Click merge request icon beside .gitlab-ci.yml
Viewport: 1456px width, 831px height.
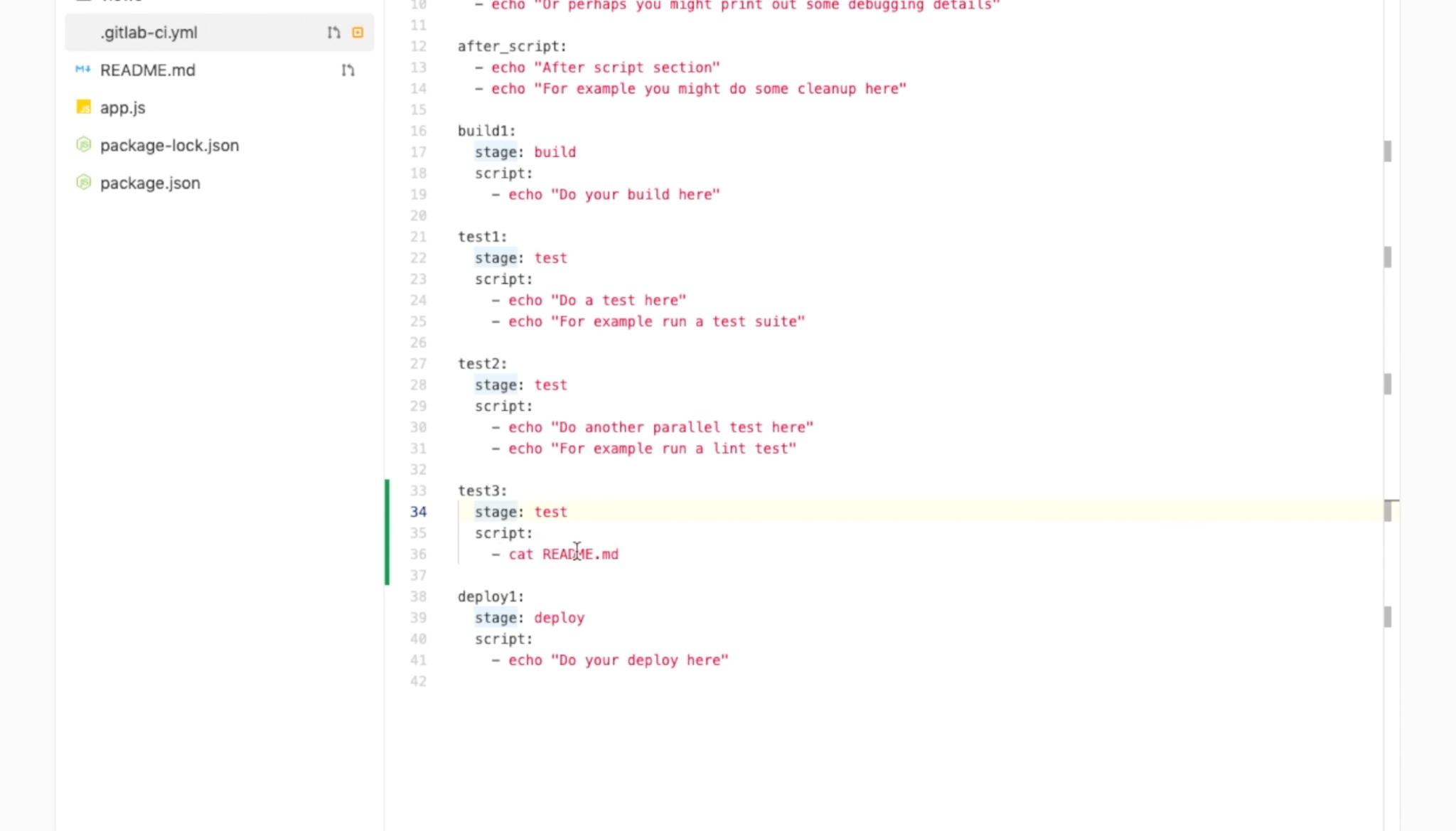(x=333, y=33)
